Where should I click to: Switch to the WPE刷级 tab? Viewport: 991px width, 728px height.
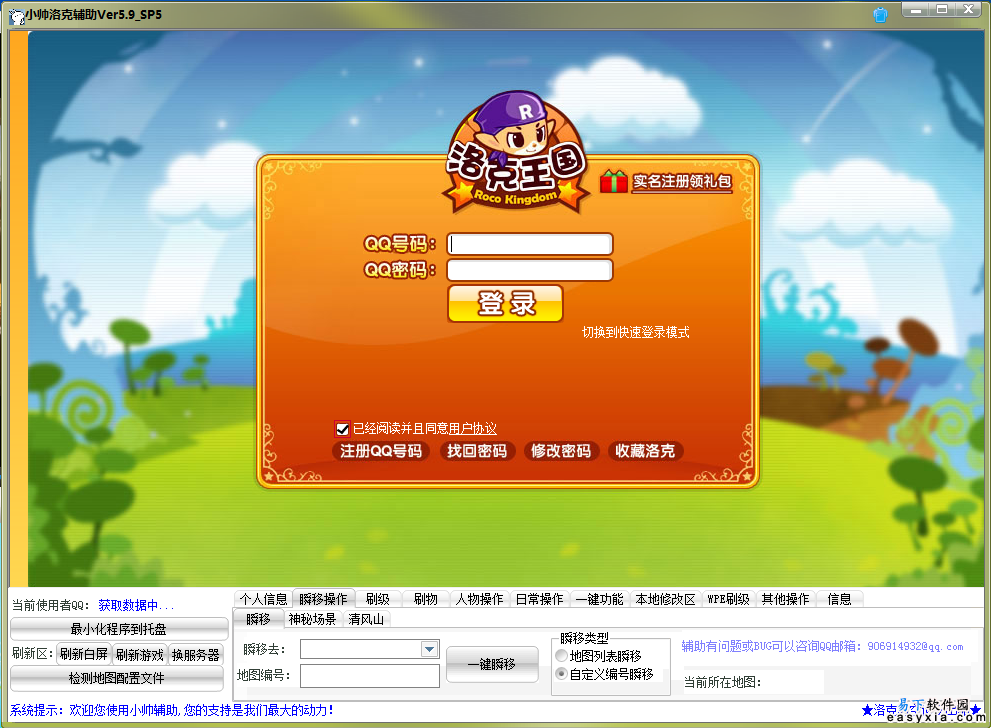click(728, 598)
